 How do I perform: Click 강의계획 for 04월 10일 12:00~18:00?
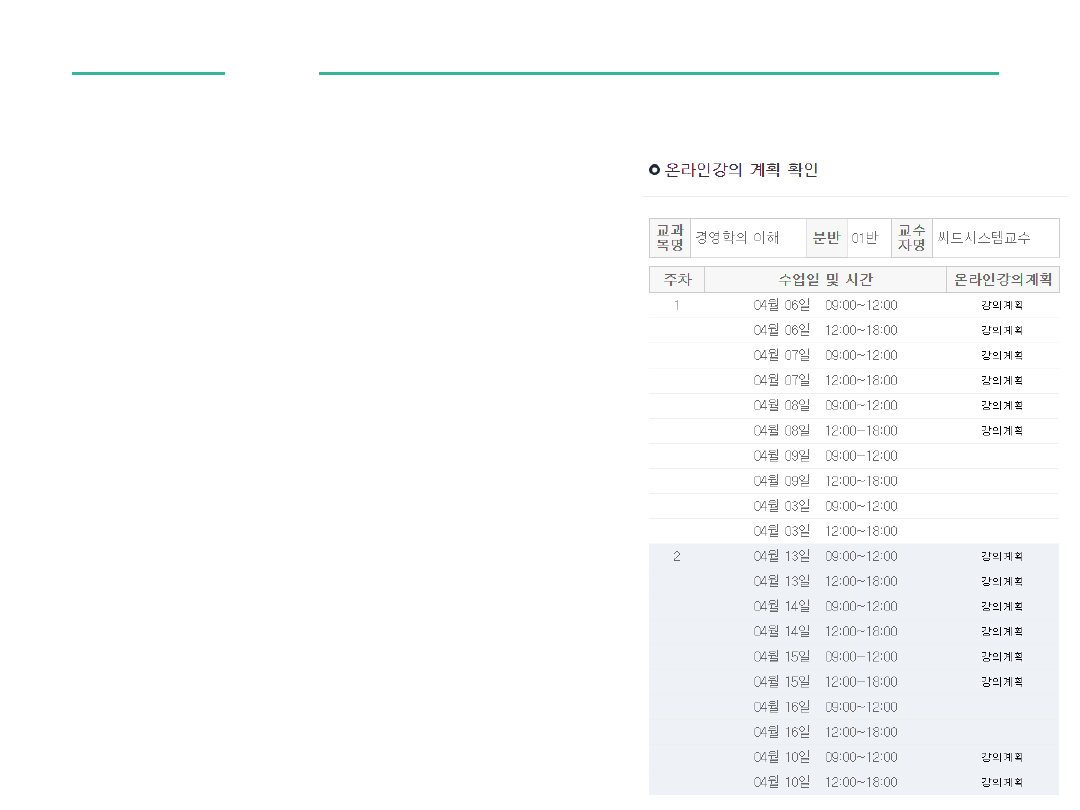click(x=1001, y=782)
